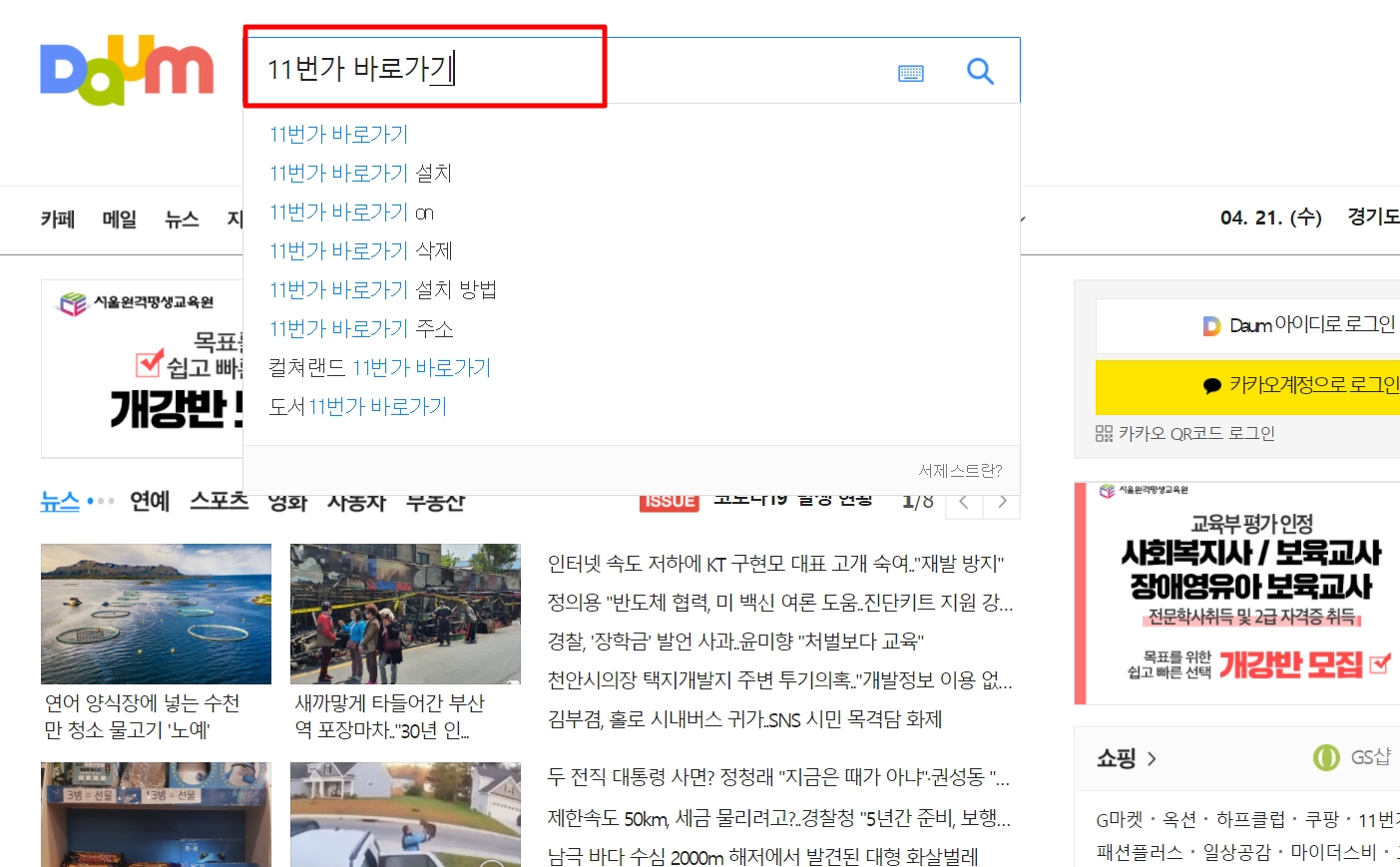Open the 옥션 shopping link
This screenshot has width=1400, height=867.
pos(1179,819)
